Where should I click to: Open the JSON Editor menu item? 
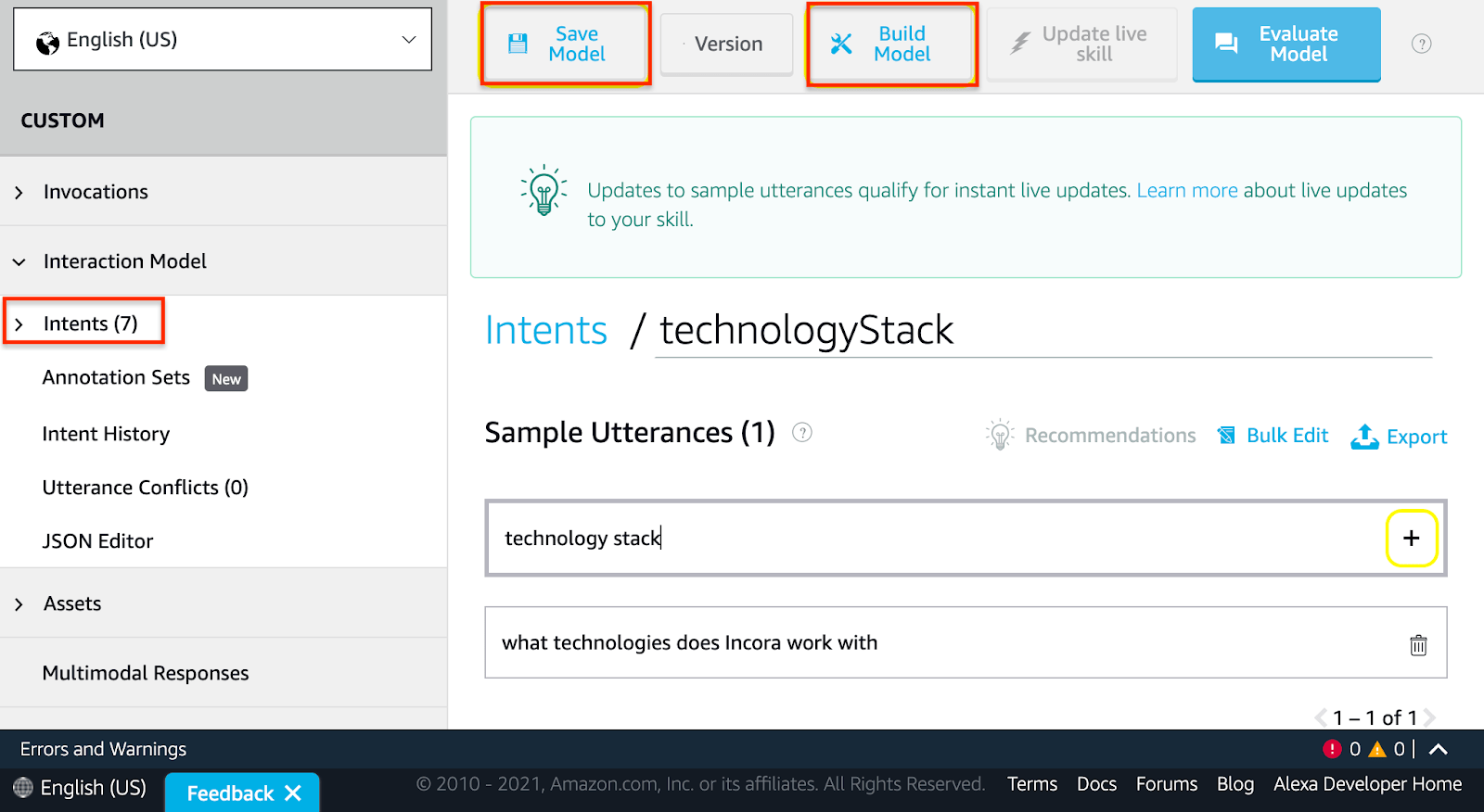(x=97, y=541)
